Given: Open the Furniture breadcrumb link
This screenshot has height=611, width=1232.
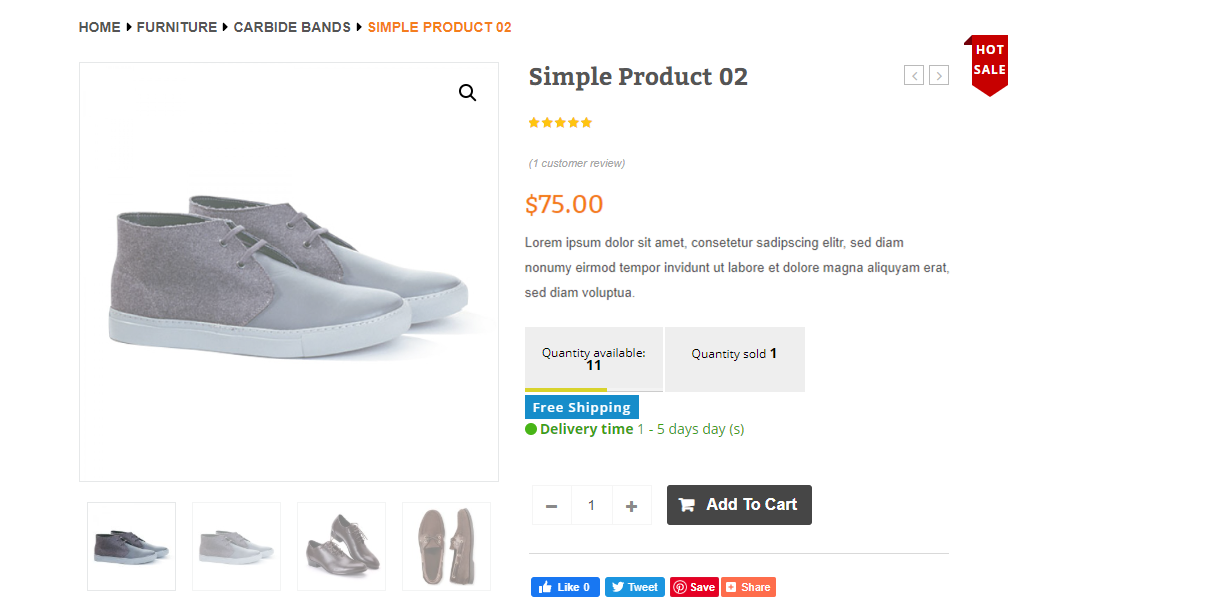Looking at the screenshot, I should (x=177, y=27).
